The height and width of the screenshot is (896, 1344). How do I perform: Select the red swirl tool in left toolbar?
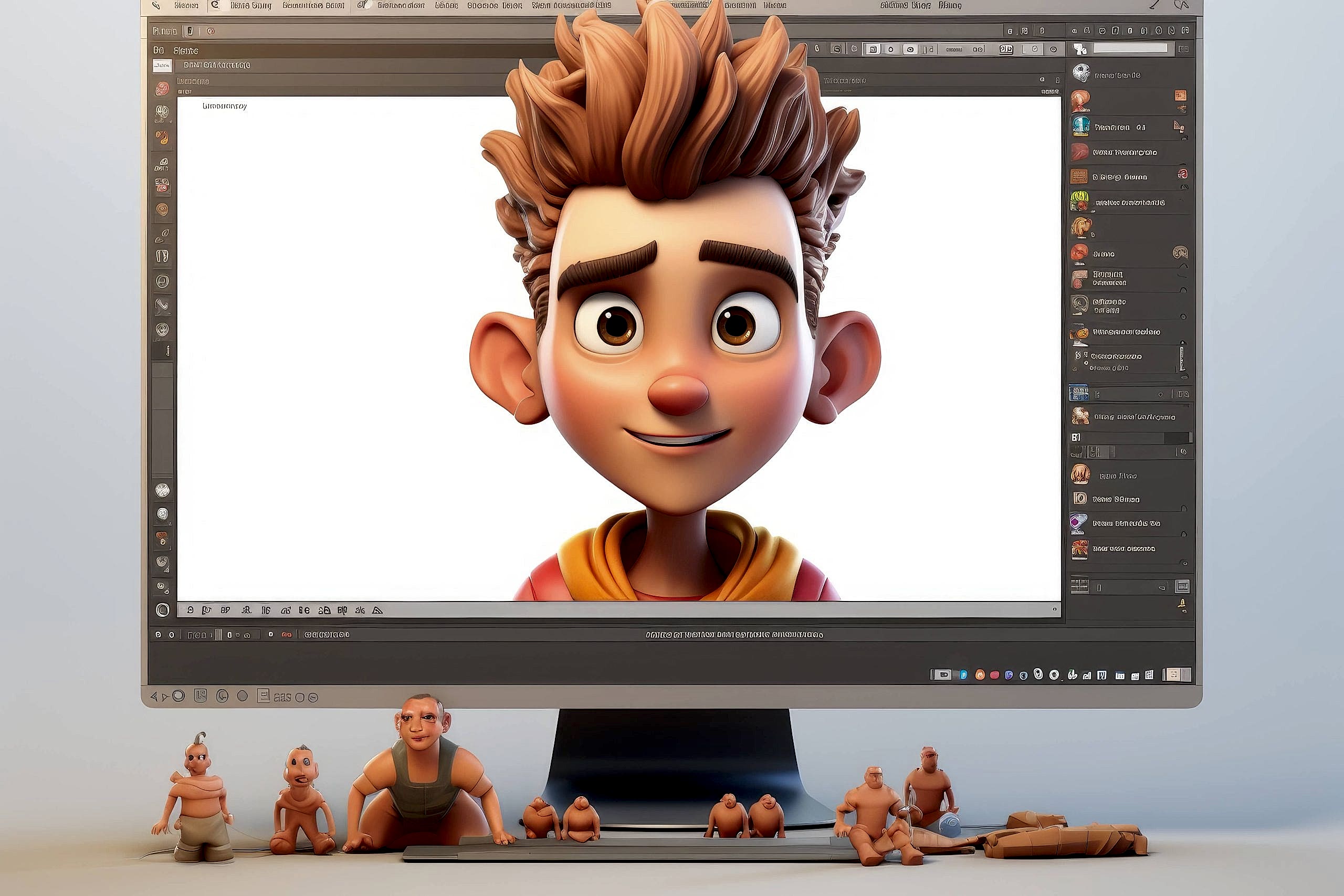click(x=162, y=89)
